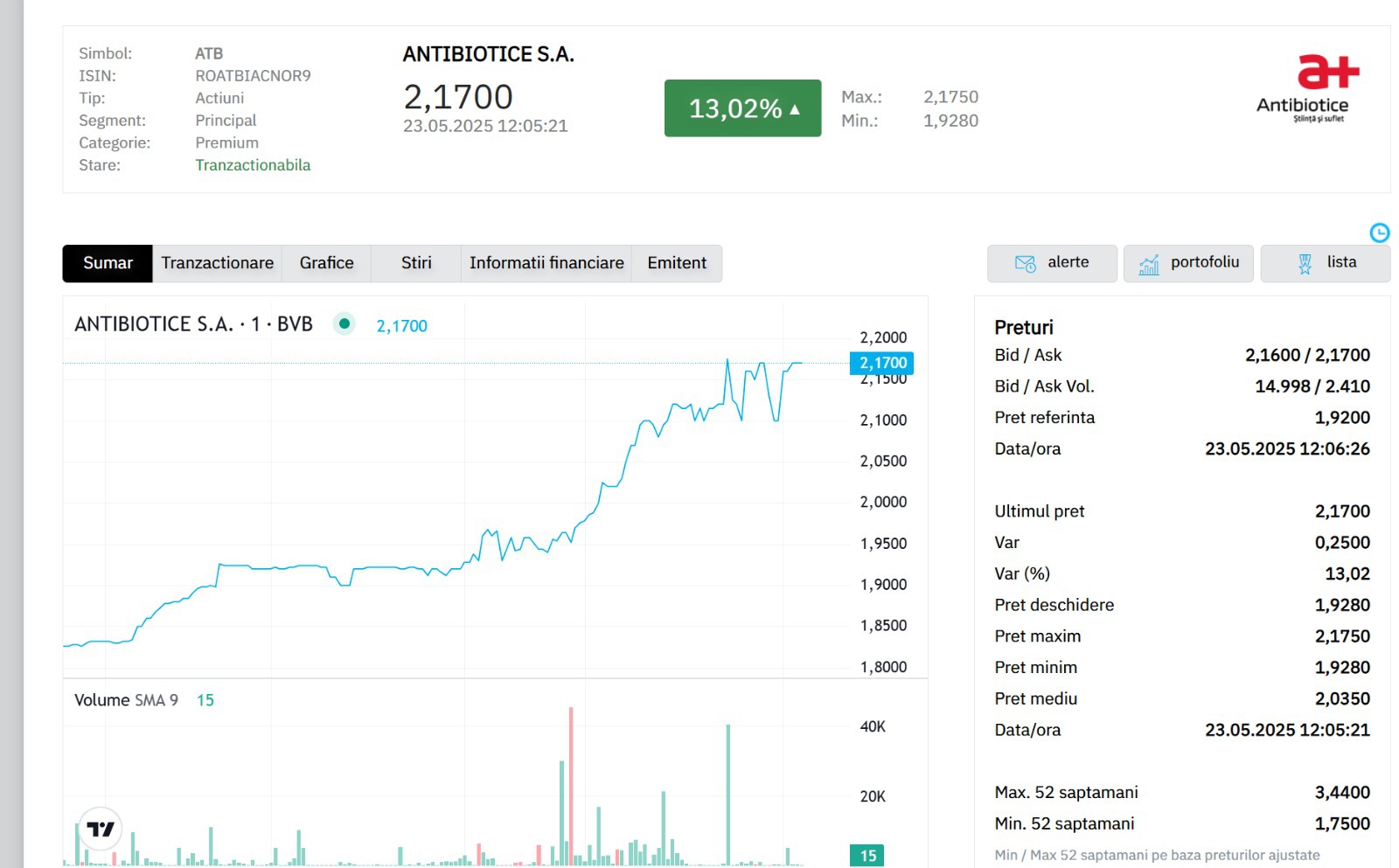Image resolution: width=1399 pixels, height=868 pixels.
Task: Click the ANTIBIOTICE S.A. heading
Action: point(488,54)
